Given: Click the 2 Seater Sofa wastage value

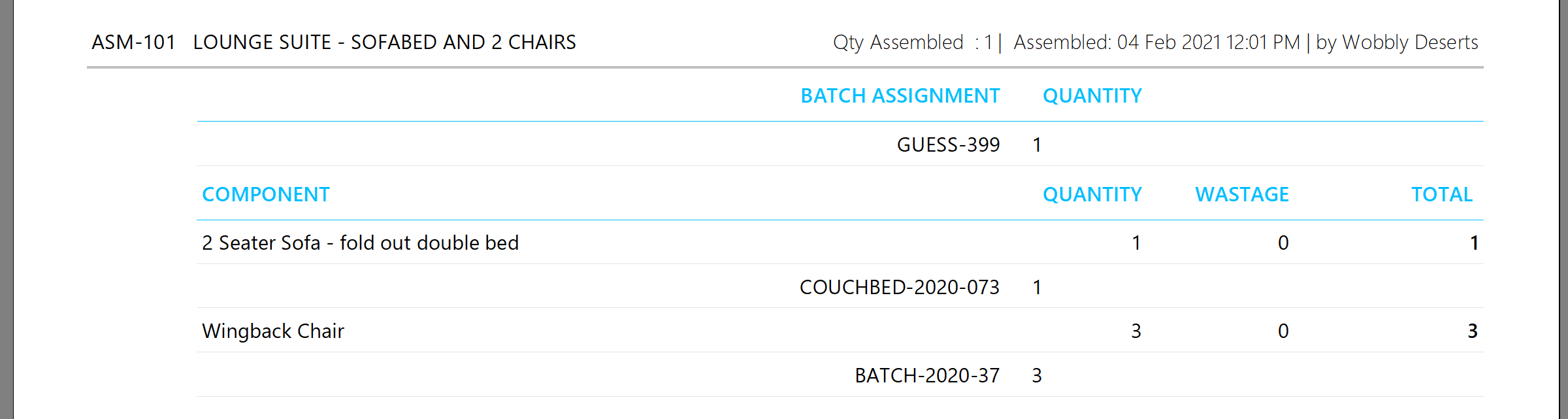Looking at the screenshot, I should (1283, 243).
